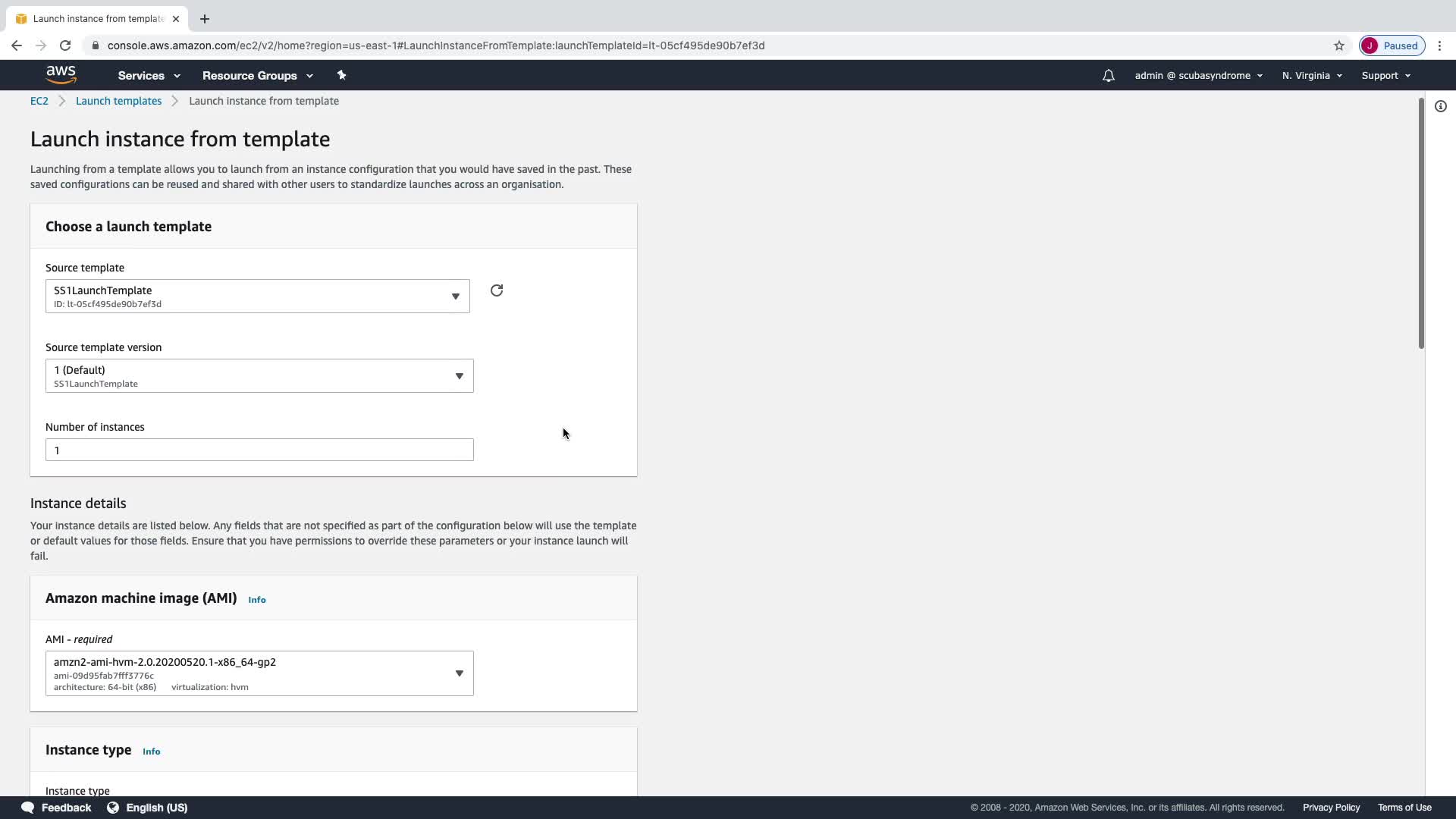Open Chrome three-dot menu

tap(1439, 45)
